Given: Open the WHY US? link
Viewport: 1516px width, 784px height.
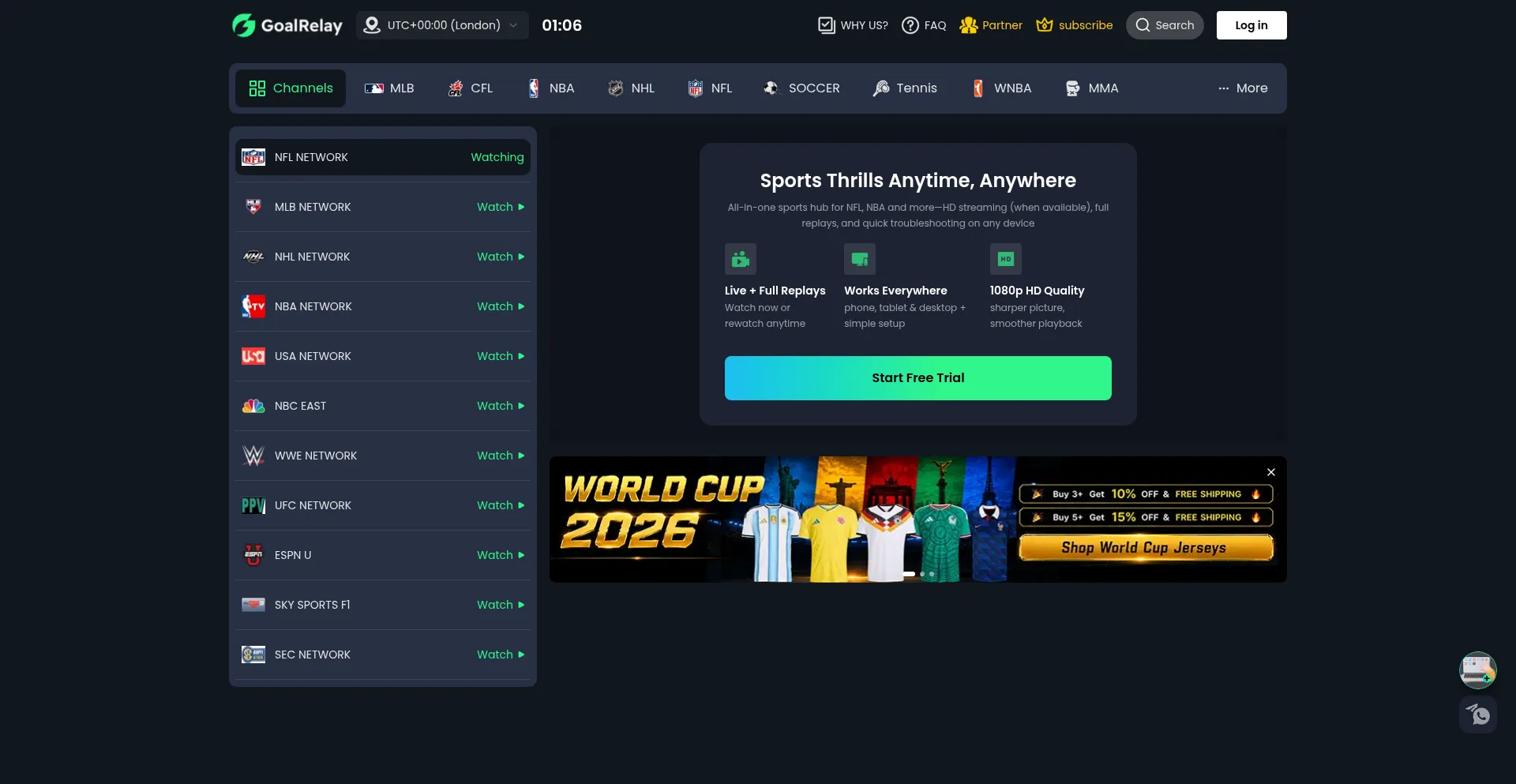Looking at the screenshot, I should point(853,25).
